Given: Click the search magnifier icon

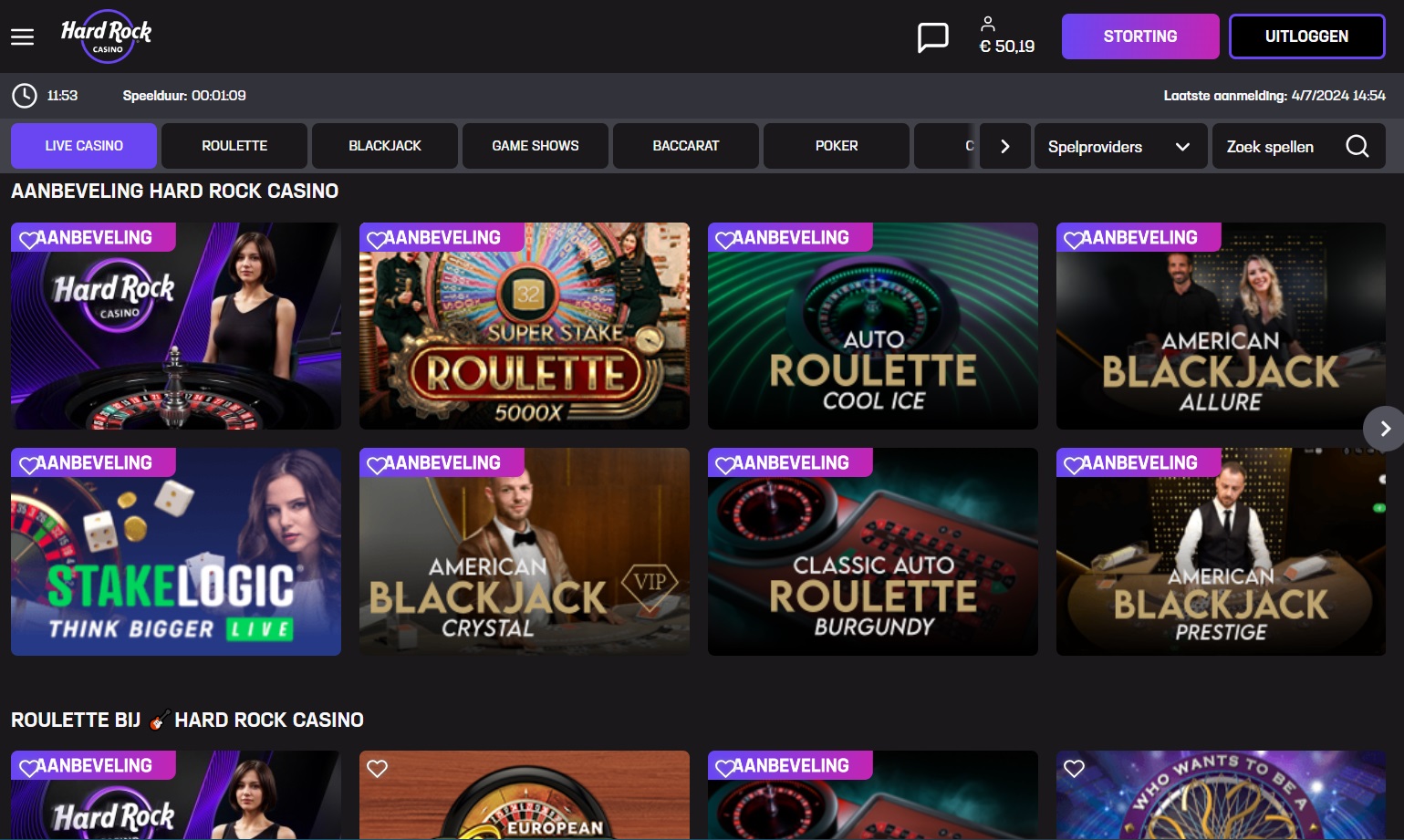Looking at the screenshot, I should [x=1357, y=146].
